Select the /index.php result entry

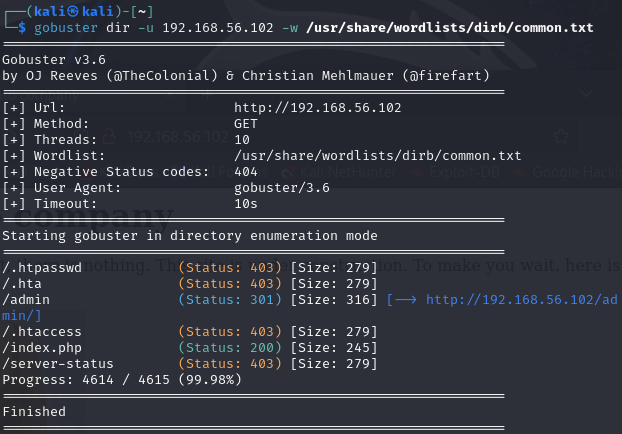(x=190, y=348)
